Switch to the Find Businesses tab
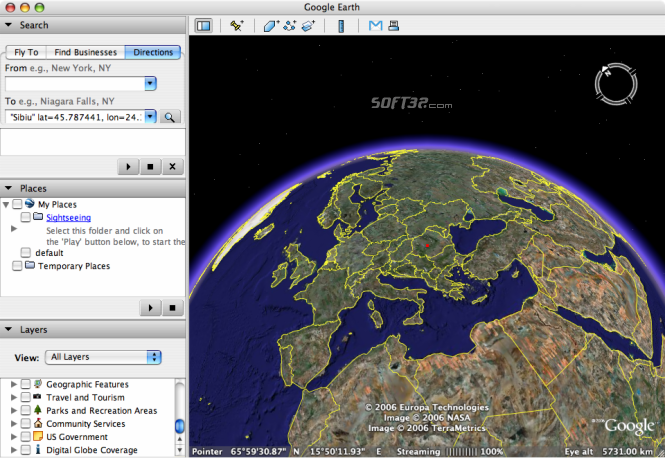The height and width of the screenshot is (458, 665). click(86, 52)
